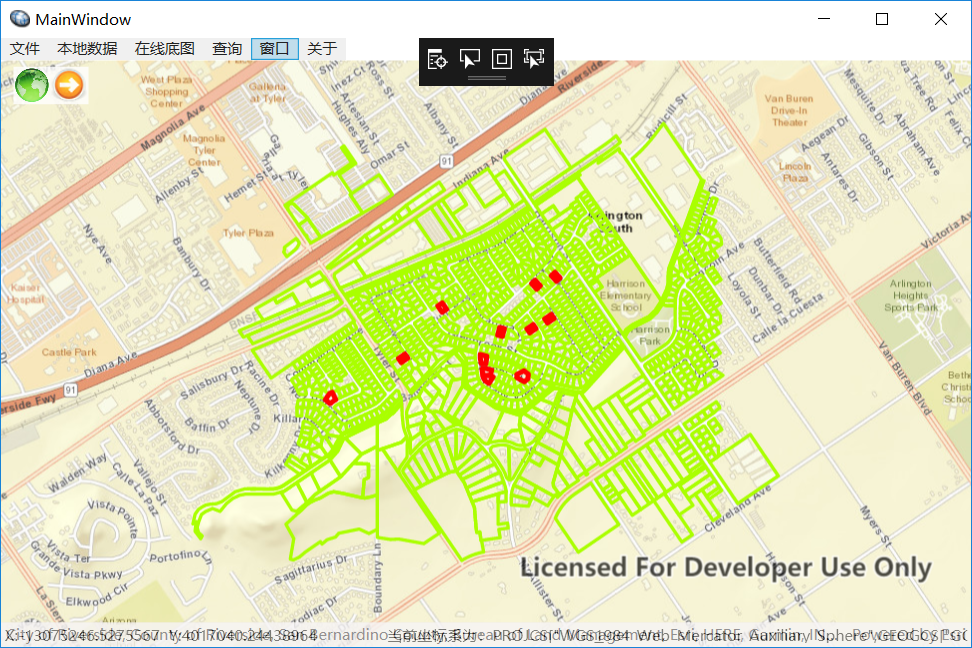Open the 关于 menu
Viewport: 972px width, 648px height.
pyautogui.click(x=320, y=47)
